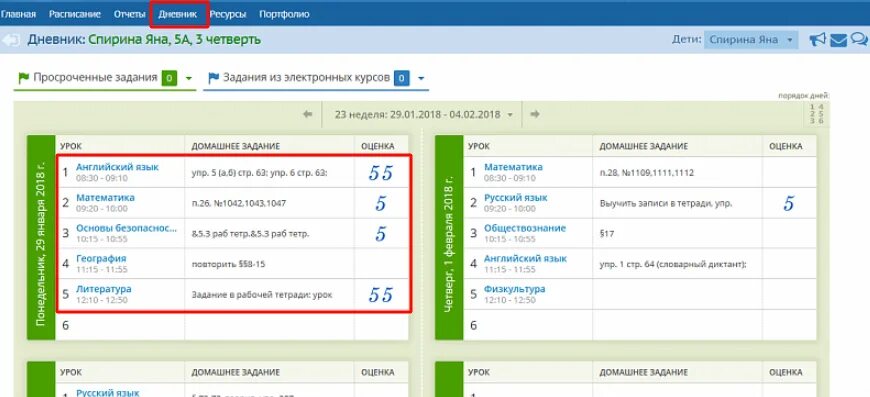Open announcements megaphone icon

pyautogui.click(x=817, y=40)
